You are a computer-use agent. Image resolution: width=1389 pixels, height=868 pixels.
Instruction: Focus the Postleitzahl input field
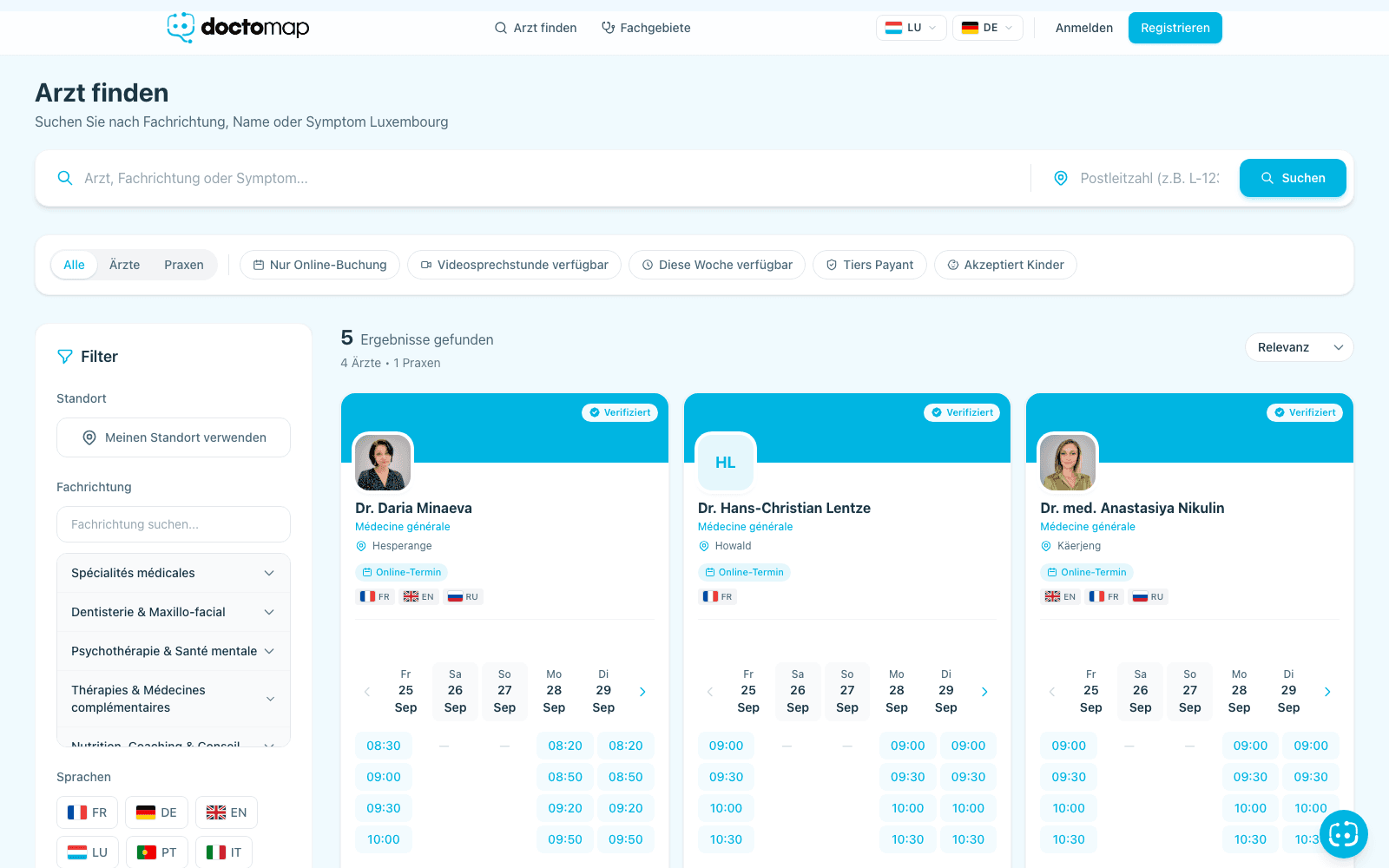(1149, 178)
